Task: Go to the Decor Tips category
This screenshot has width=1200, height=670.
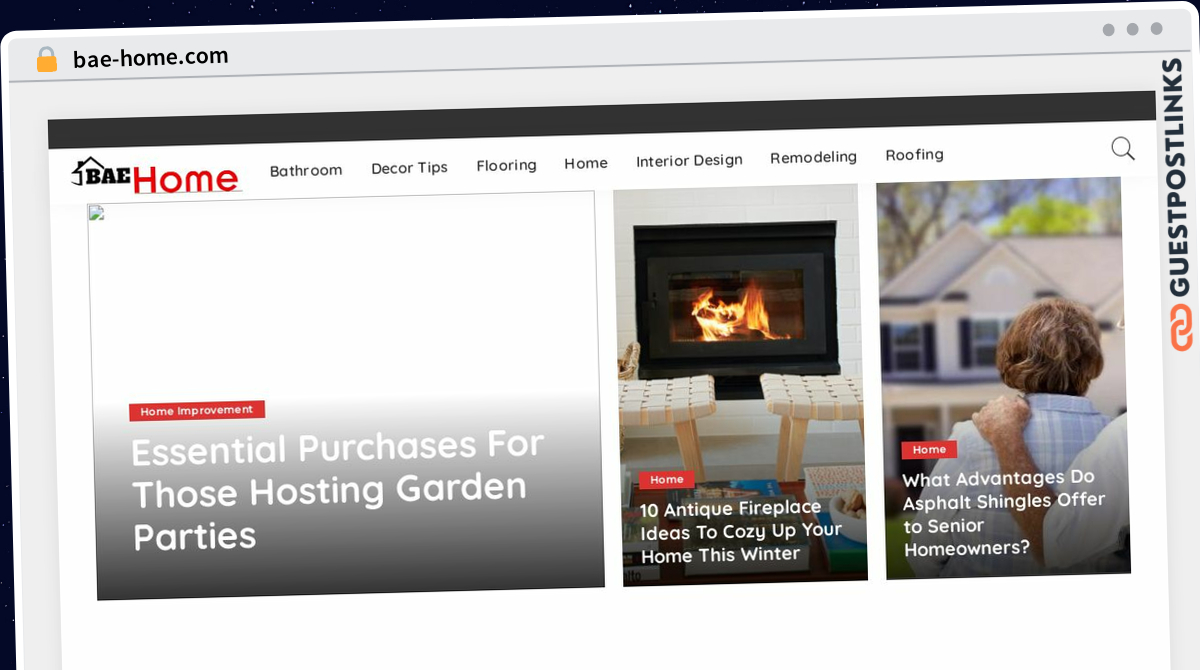Action: 409,168
